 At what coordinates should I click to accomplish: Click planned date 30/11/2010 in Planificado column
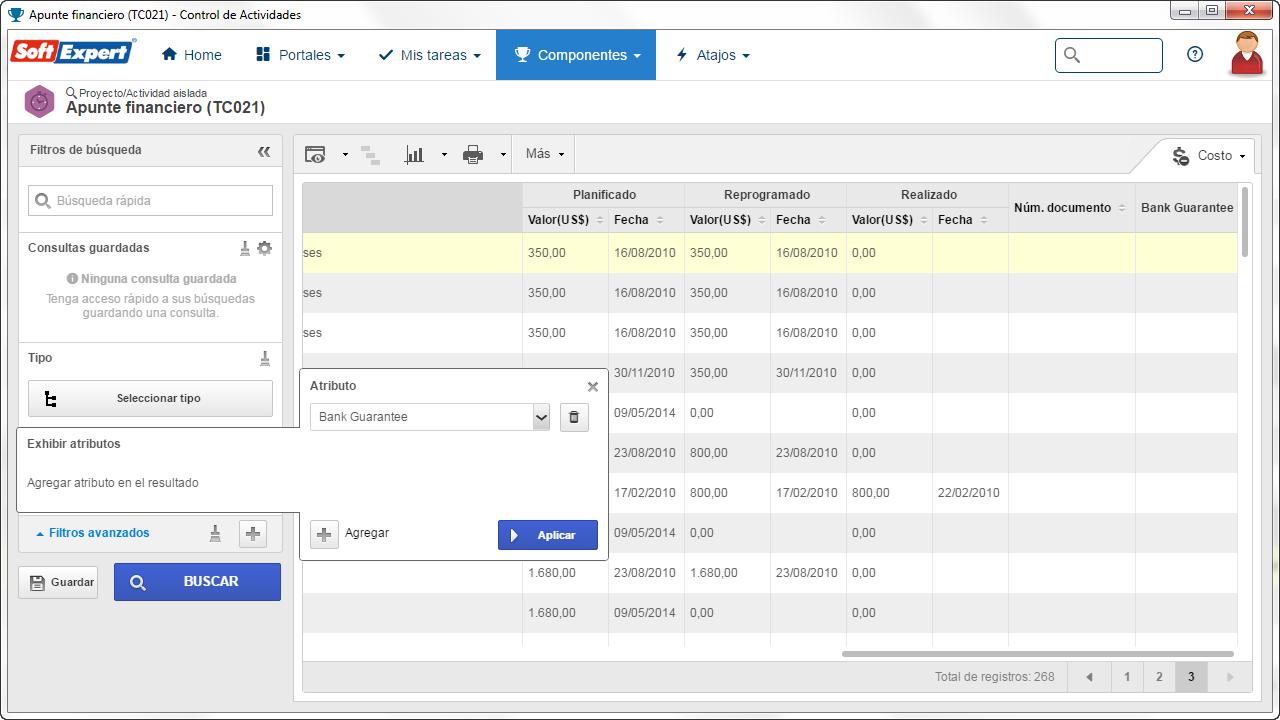click(x=646, y=373)
